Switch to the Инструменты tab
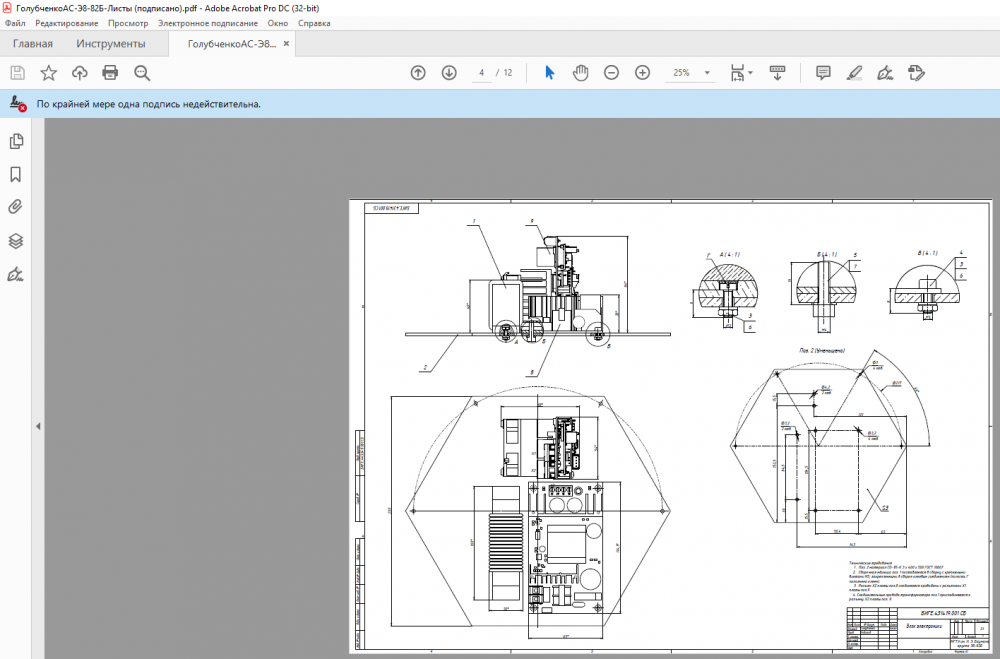This screenshot has width=1000, height=659. point(111,44)
